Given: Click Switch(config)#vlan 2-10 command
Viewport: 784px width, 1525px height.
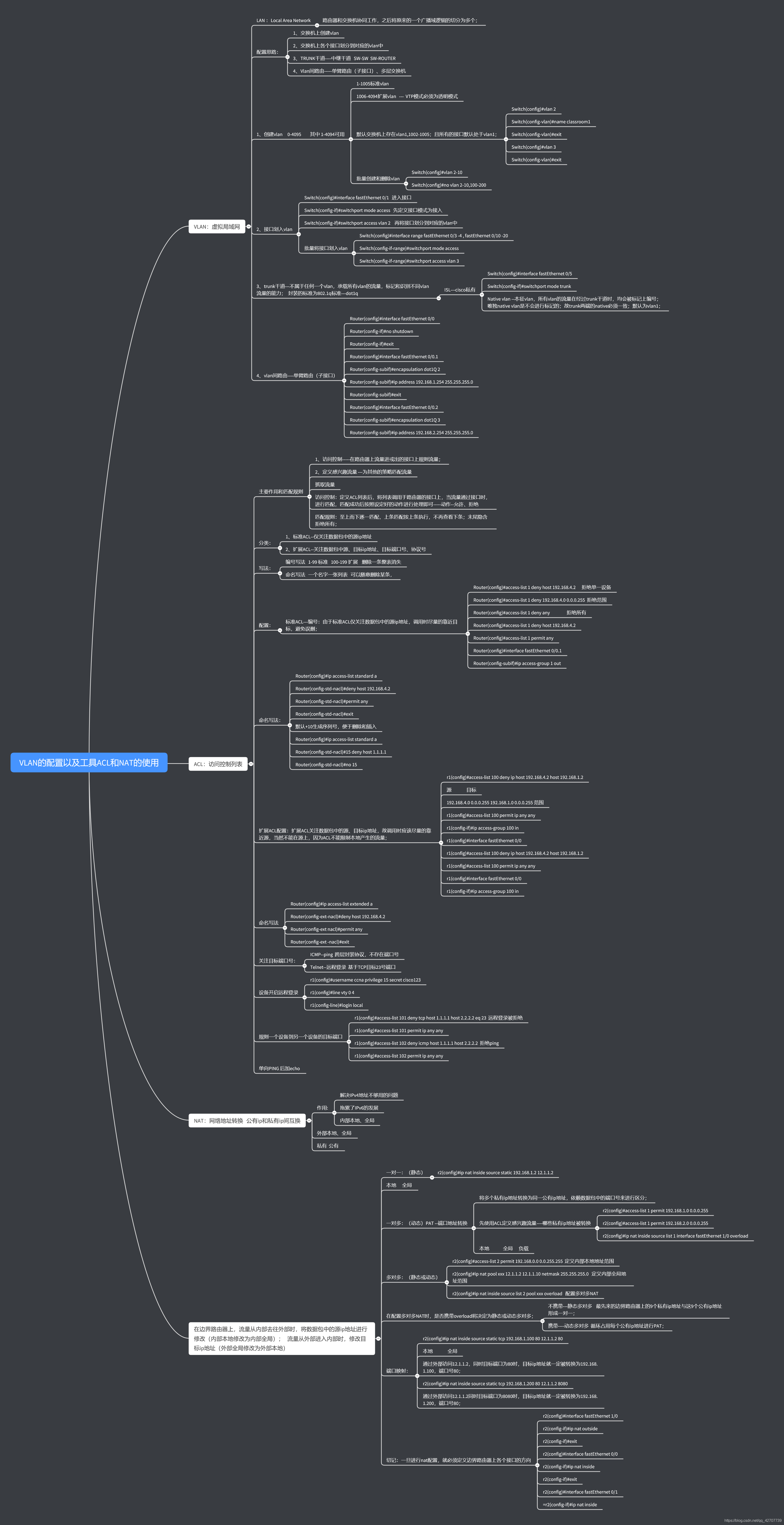Looking at the screenshot, I should pyautogui.click(x=437, y=173).
